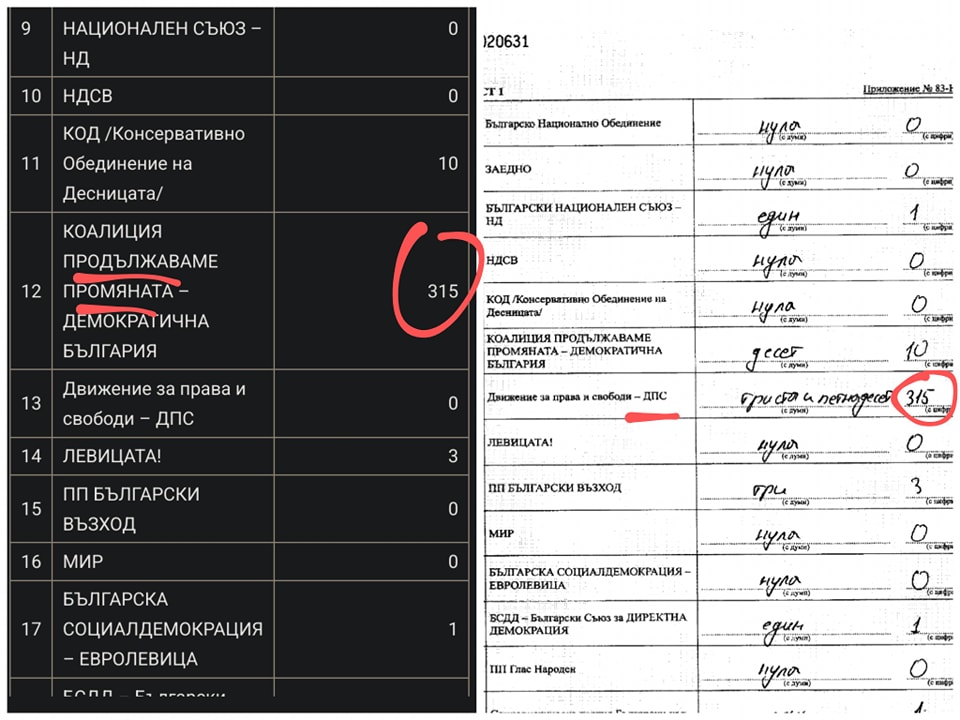This screenshot has width=960, height=720.
Task: Select КОАЛИЦИЯ ПРОДЪЛЖАВАМЕ ПРОМЯНАТА party name
Action: point(140,261)
